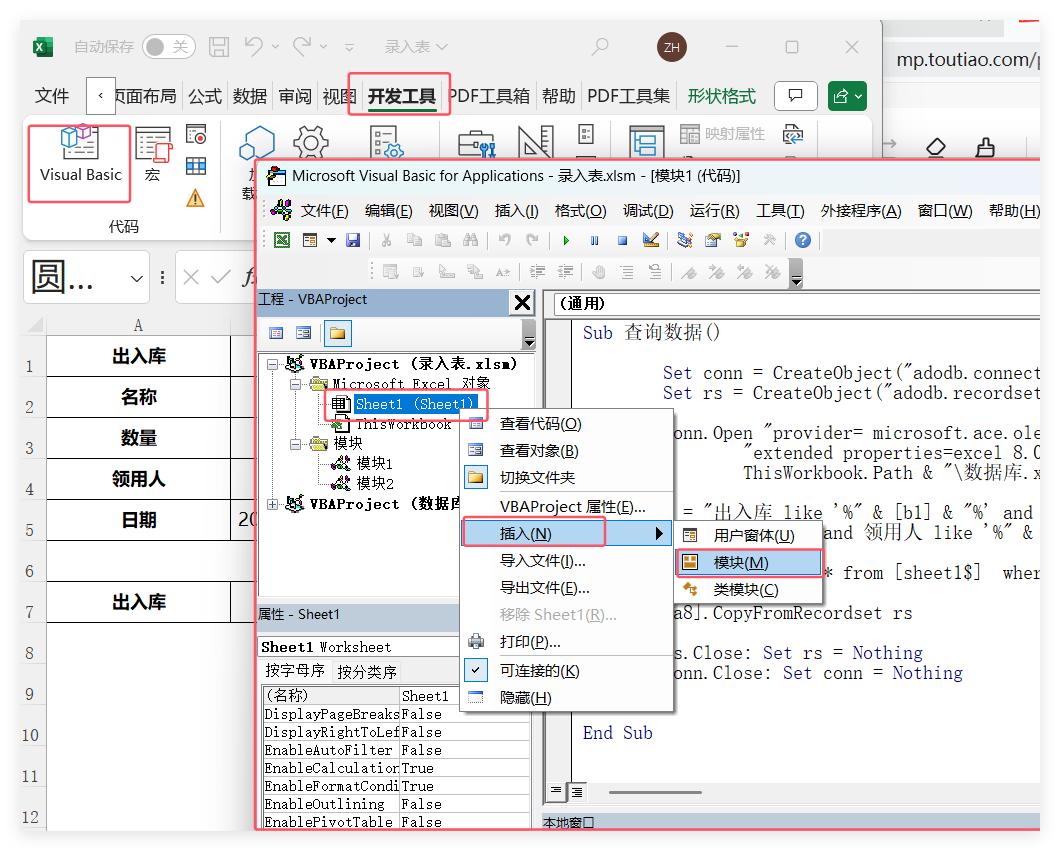This screenshot has width=1060, height=851.
Task: Click View Object icon in Project panel
Action: pyautogui.click(x=304, y=333)
